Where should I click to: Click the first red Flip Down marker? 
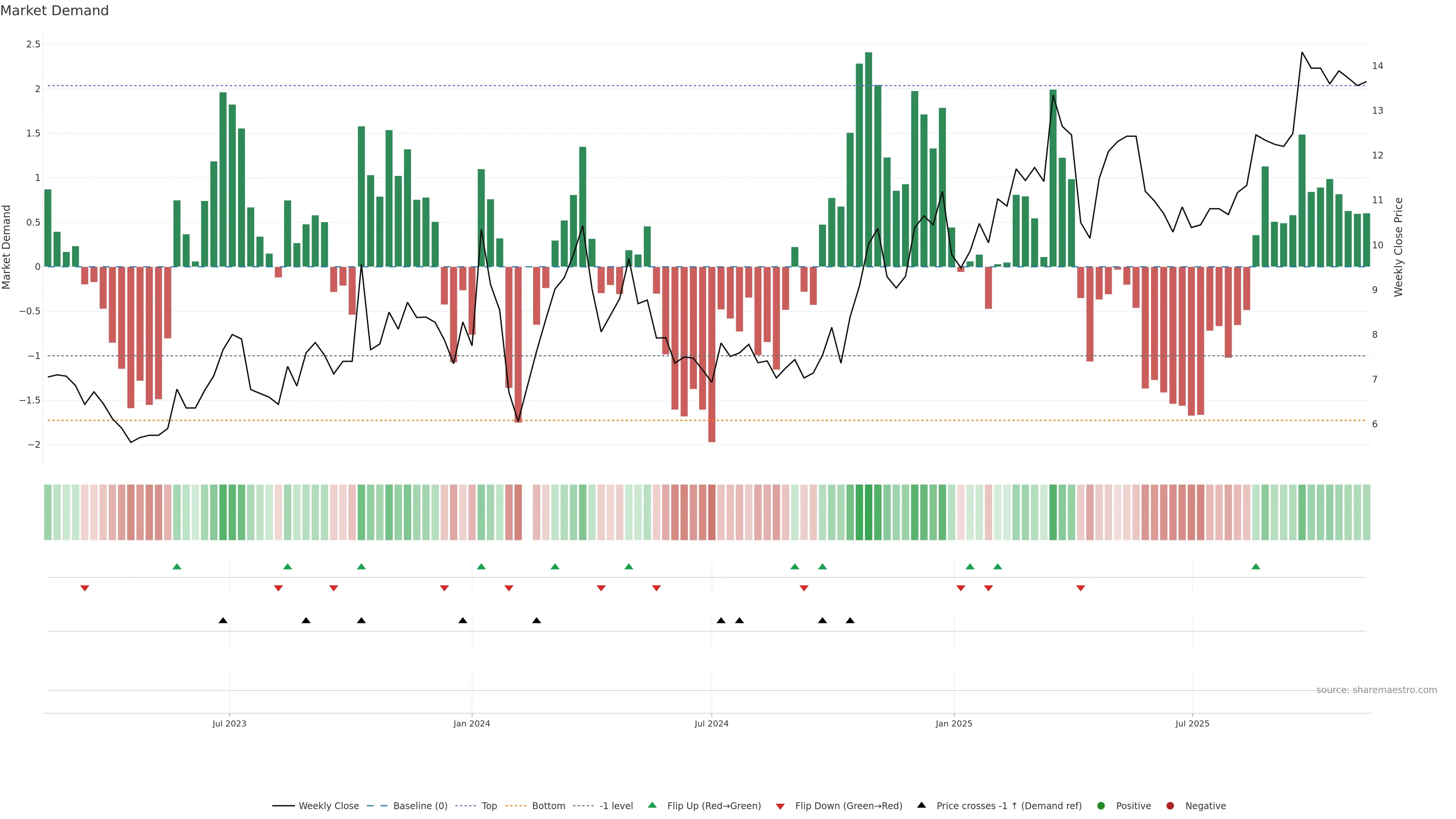coord(85,588)
